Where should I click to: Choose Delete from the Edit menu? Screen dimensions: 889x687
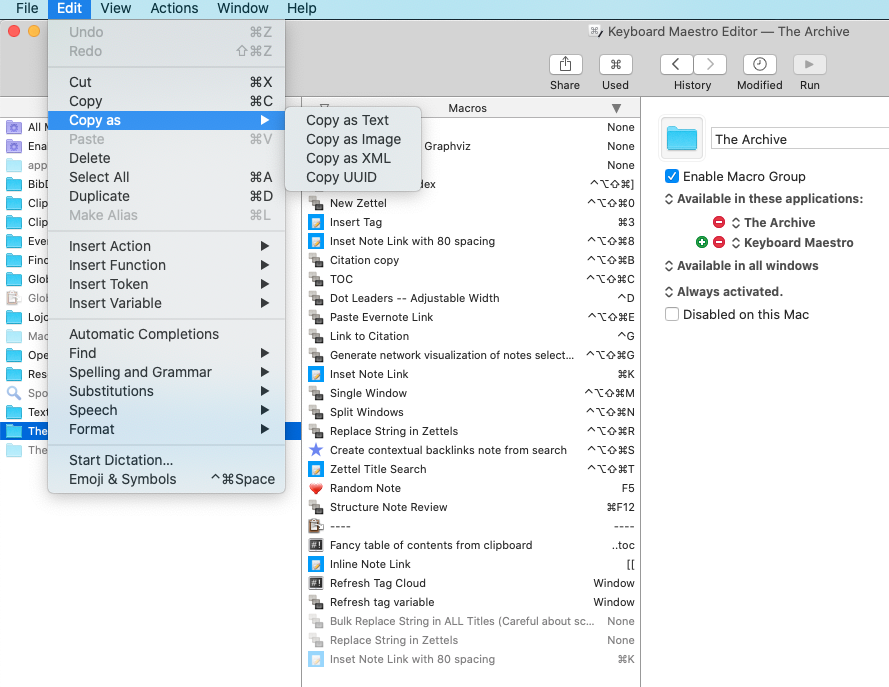(x=166, y=158)
